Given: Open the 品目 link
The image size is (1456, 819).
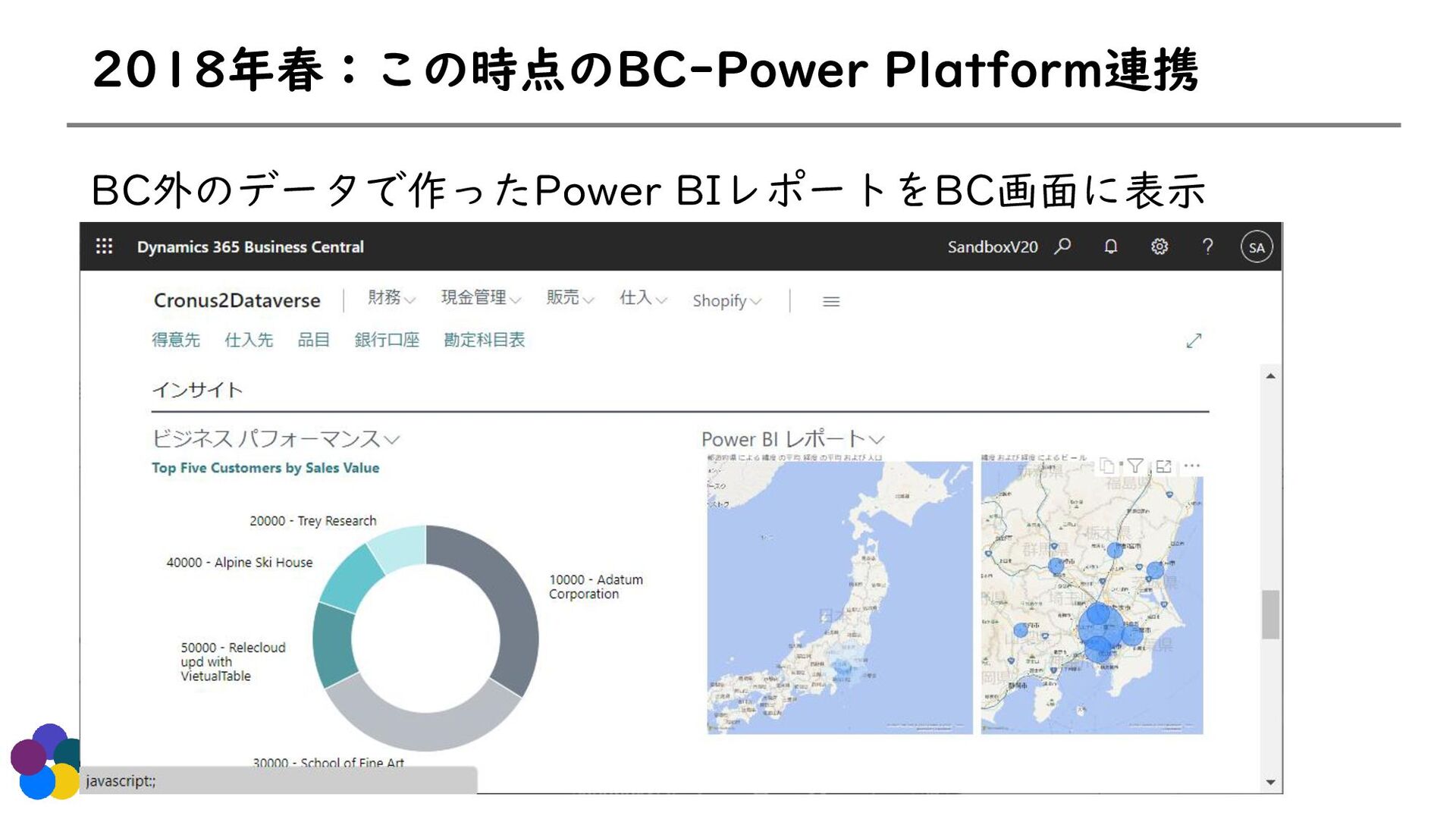Looking at the screenshot, I should click(x=314, y=340).
